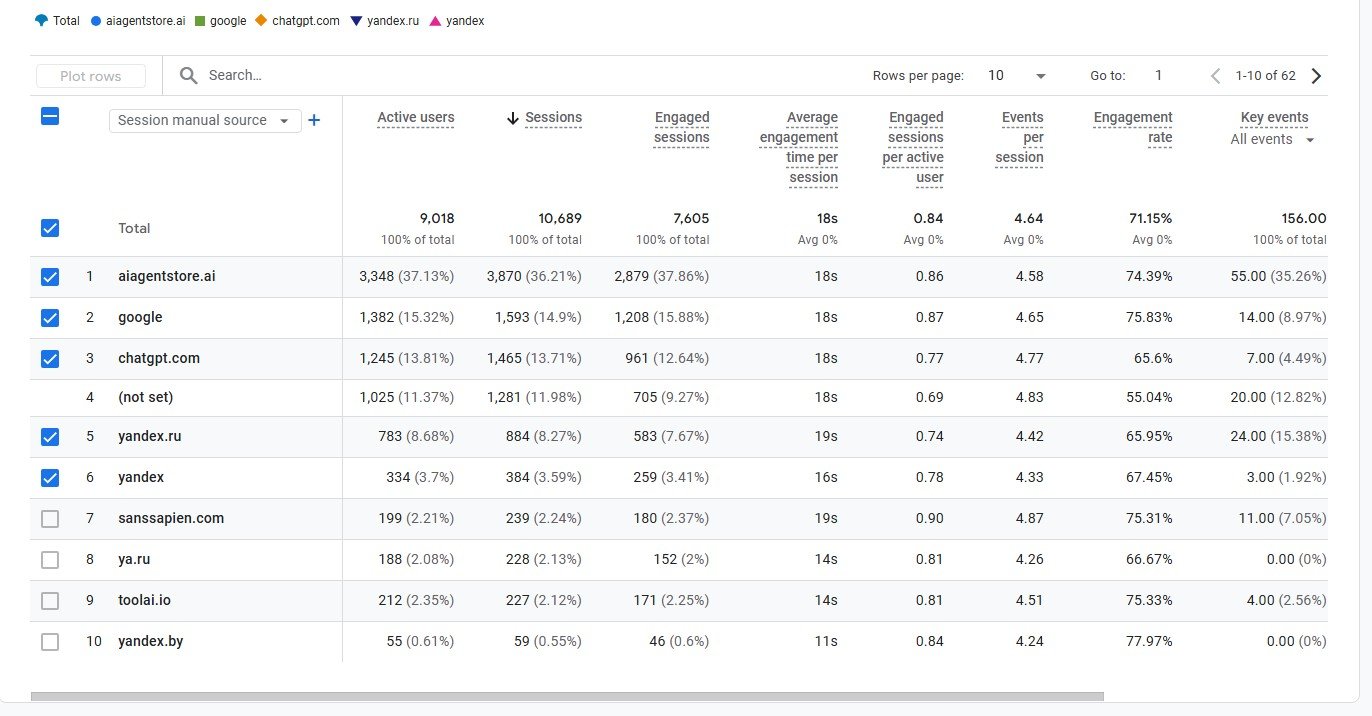The image size is (1372, 716).
Task: Click the ya.ru source name
Action: tap(134, 560)
